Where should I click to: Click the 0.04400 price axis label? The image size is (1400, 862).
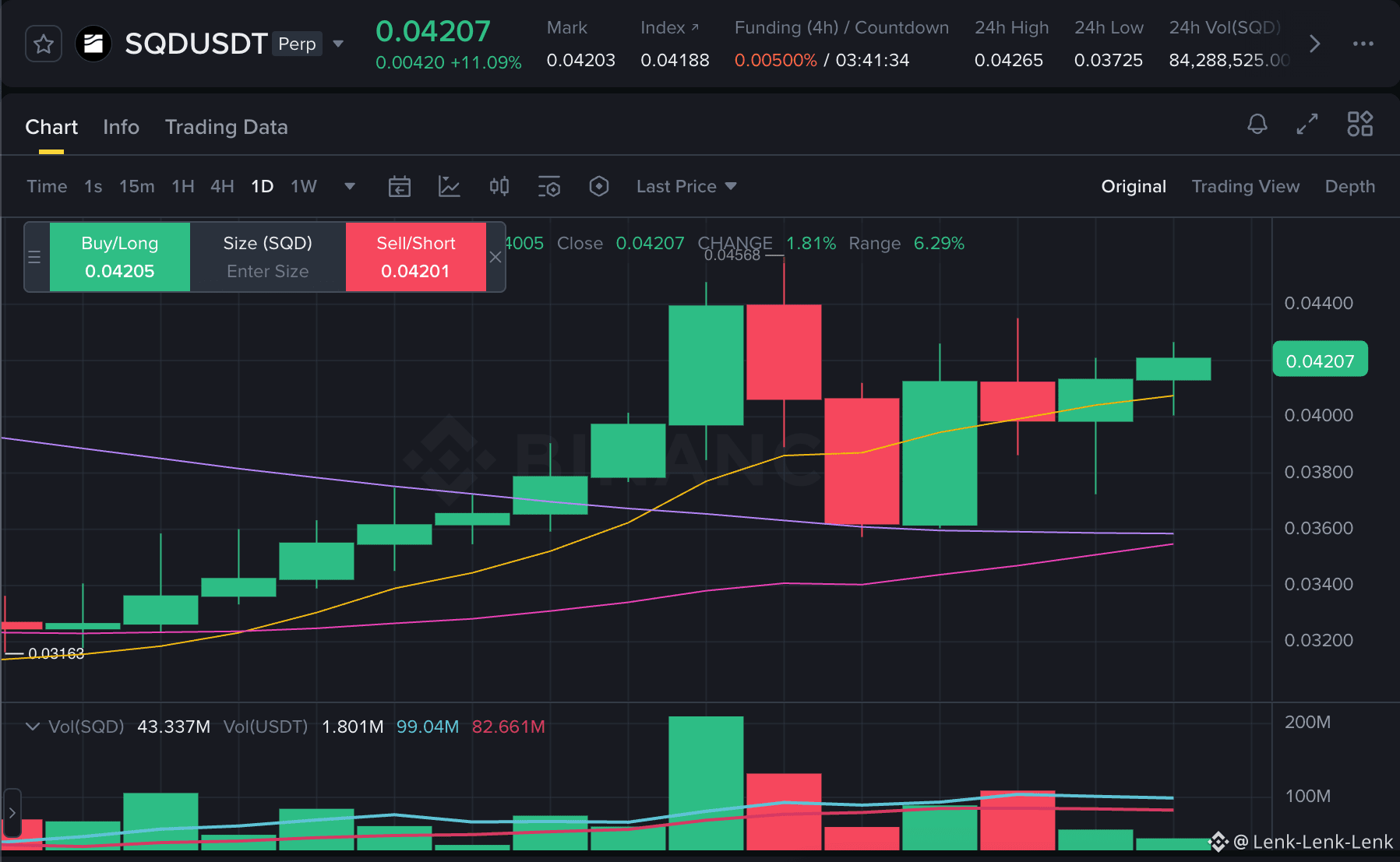coord(1318,303)
